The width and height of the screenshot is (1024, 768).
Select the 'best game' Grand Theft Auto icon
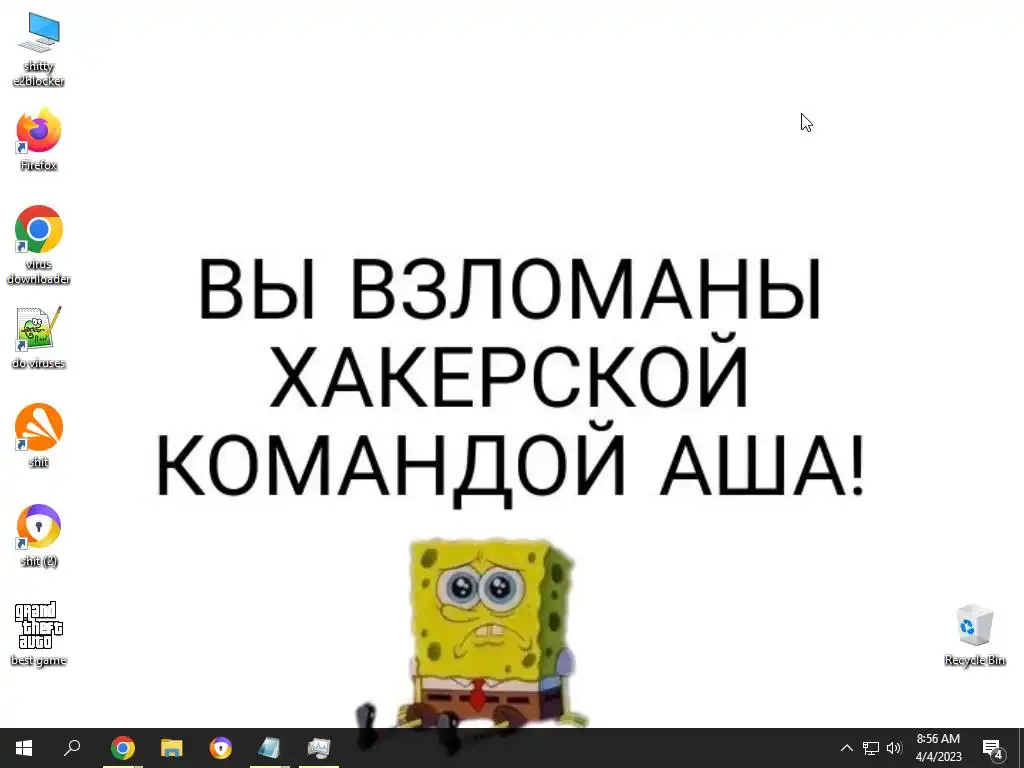(39, 634)
